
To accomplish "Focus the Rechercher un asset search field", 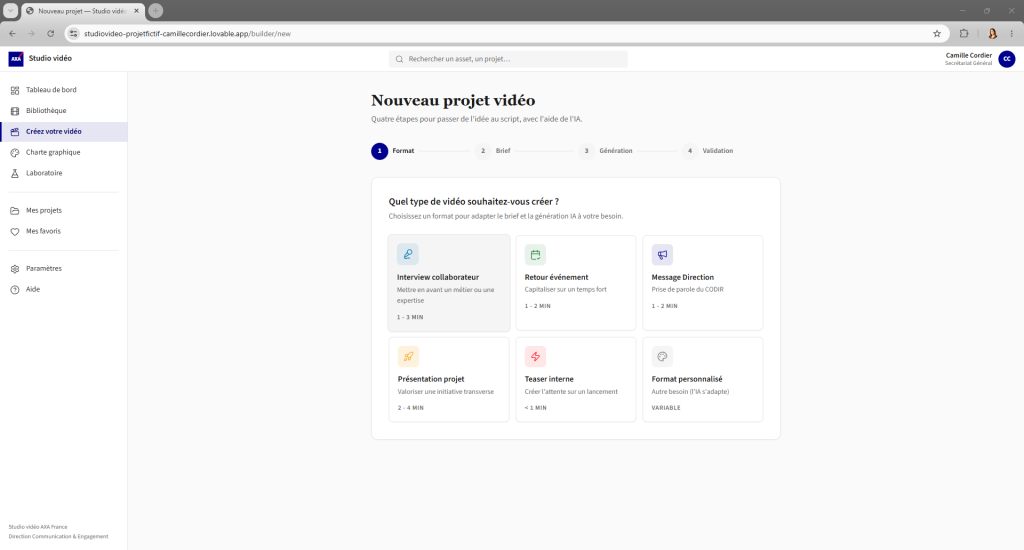I will coord(508,59).
